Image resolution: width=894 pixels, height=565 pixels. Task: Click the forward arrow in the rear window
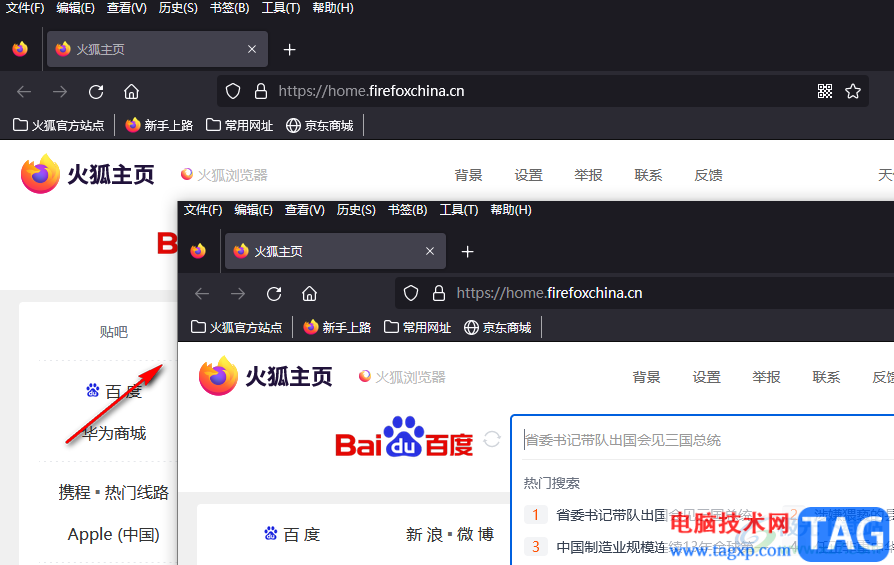60,91
